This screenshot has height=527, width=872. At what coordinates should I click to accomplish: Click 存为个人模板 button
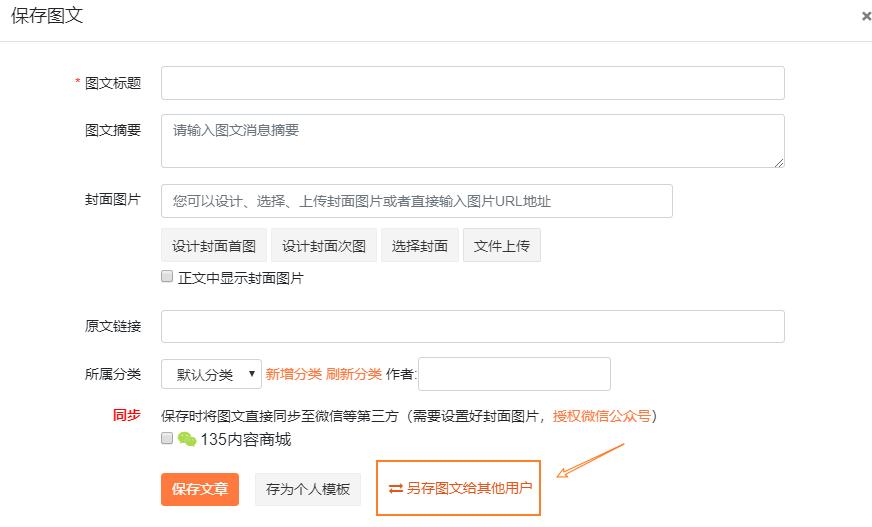click(308, 489)
